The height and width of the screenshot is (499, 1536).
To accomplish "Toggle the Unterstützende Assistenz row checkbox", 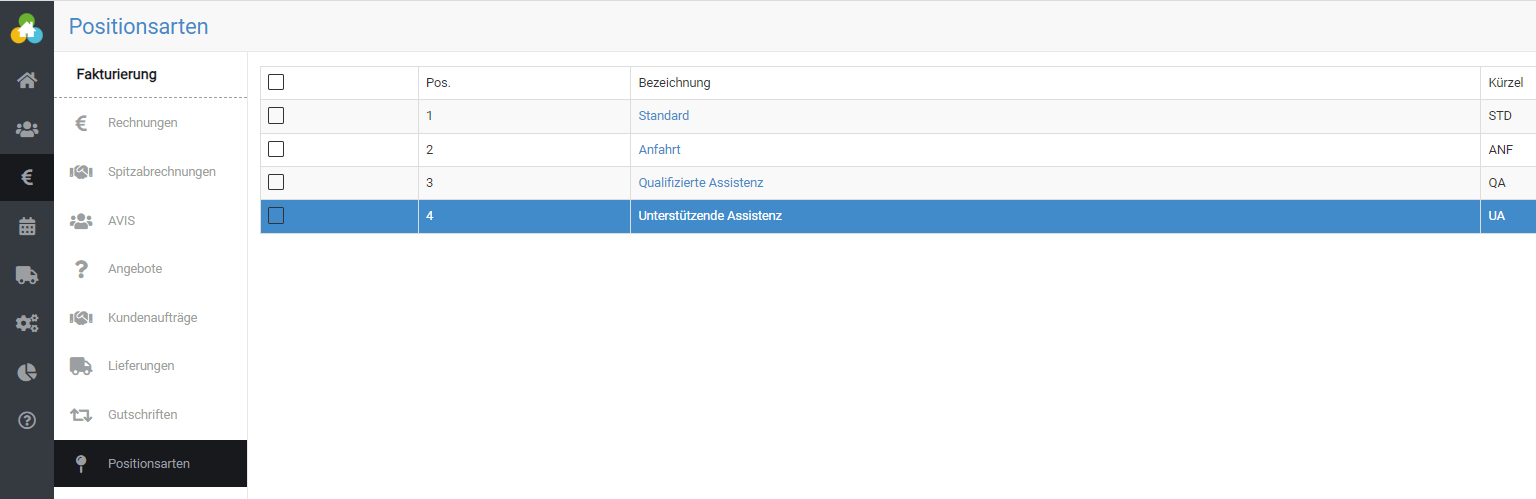I will point(276,216).
